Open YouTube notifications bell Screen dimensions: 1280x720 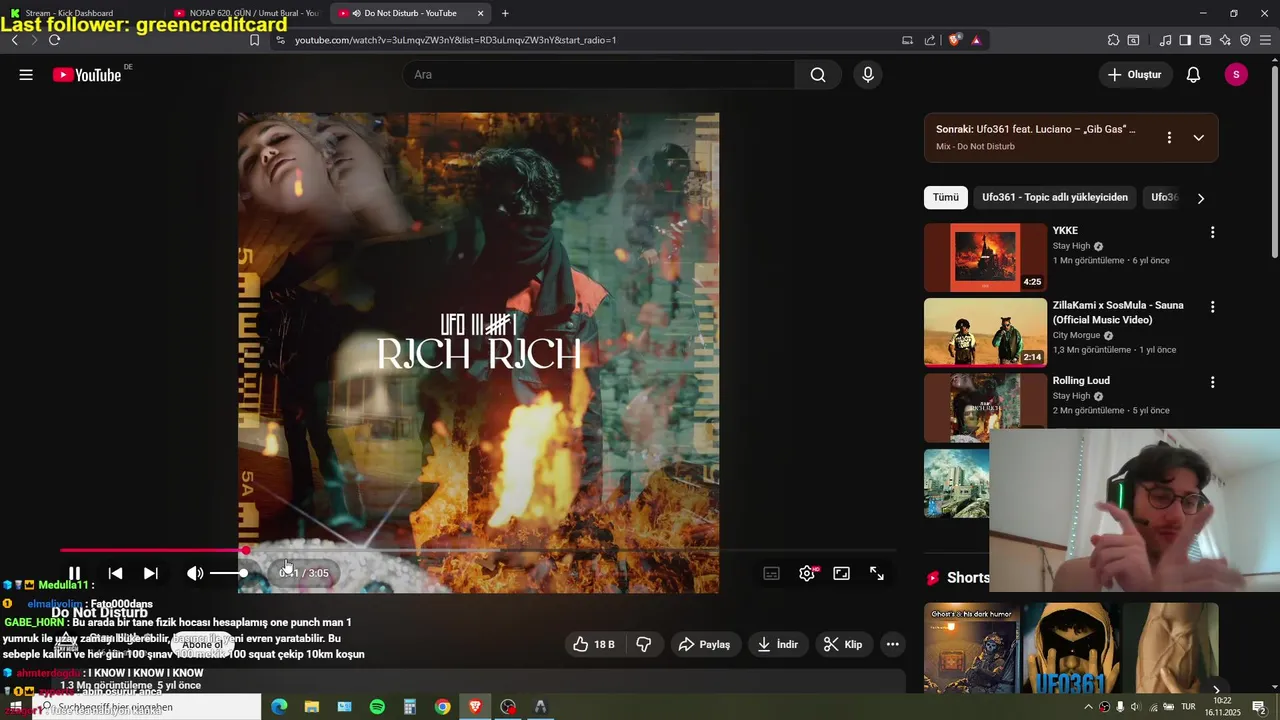(1193, 75)
